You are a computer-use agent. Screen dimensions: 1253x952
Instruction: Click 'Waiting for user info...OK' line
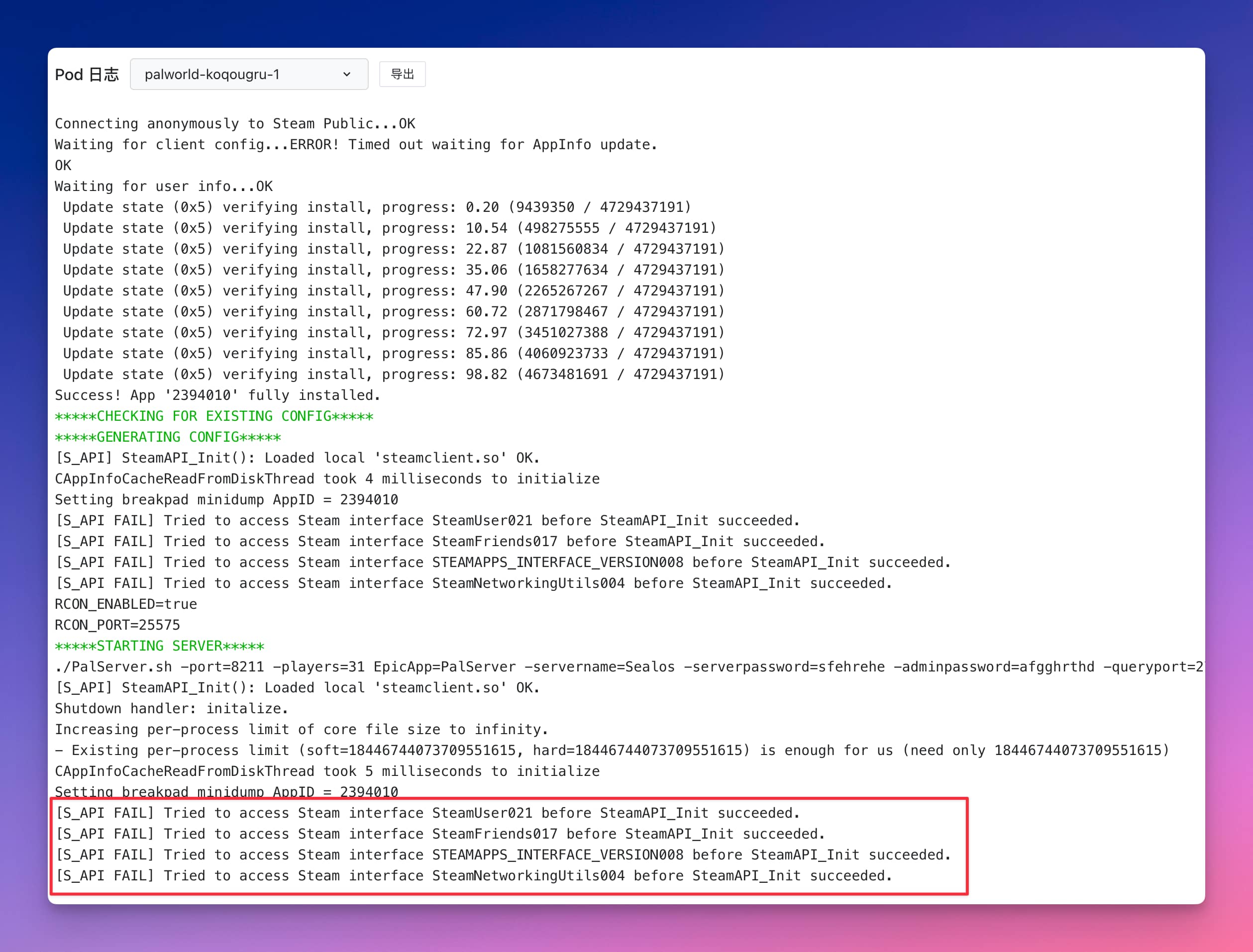click(x=164, y=187)
